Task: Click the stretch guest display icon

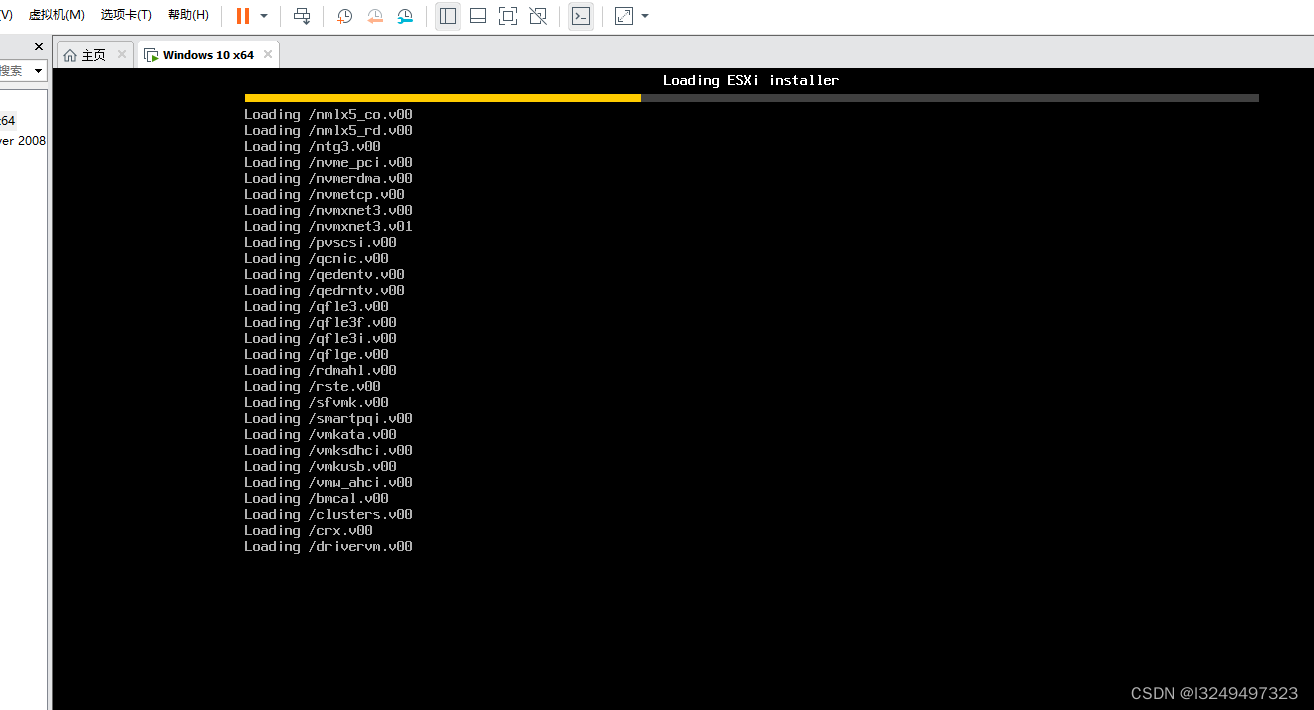Action: point(624,16)
